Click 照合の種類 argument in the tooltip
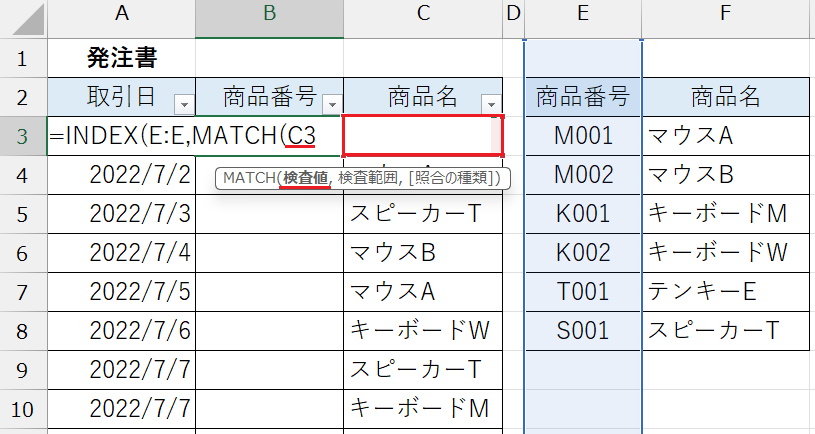Screen dimensions: 815x434 (452, 178)
